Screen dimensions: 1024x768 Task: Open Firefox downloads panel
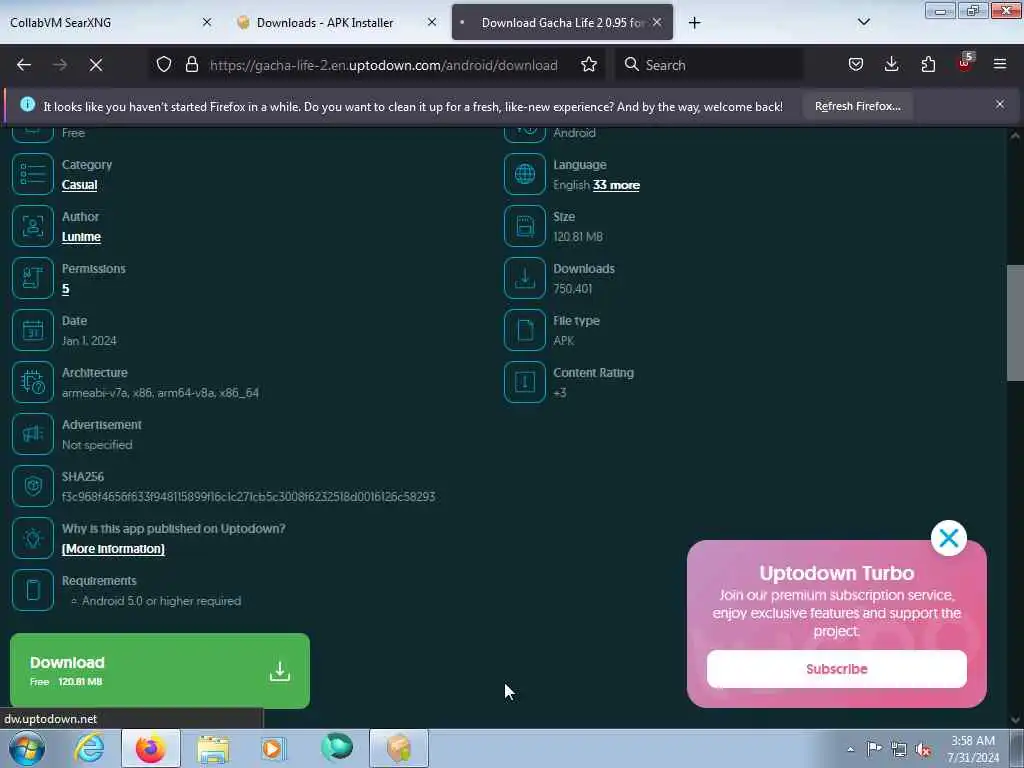tap(891, 65)
